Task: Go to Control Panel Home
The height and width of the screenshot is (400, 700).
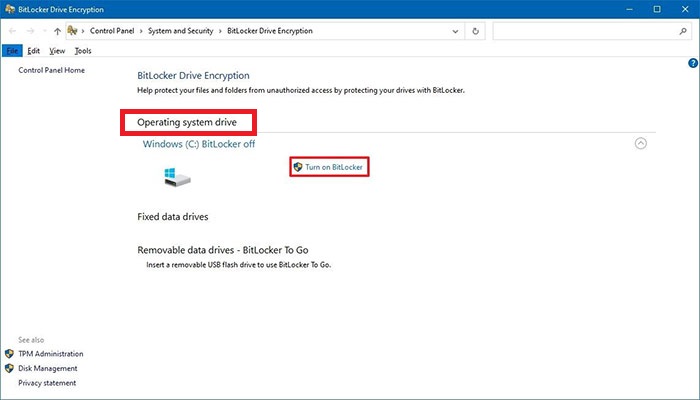Action: (51, 70)
